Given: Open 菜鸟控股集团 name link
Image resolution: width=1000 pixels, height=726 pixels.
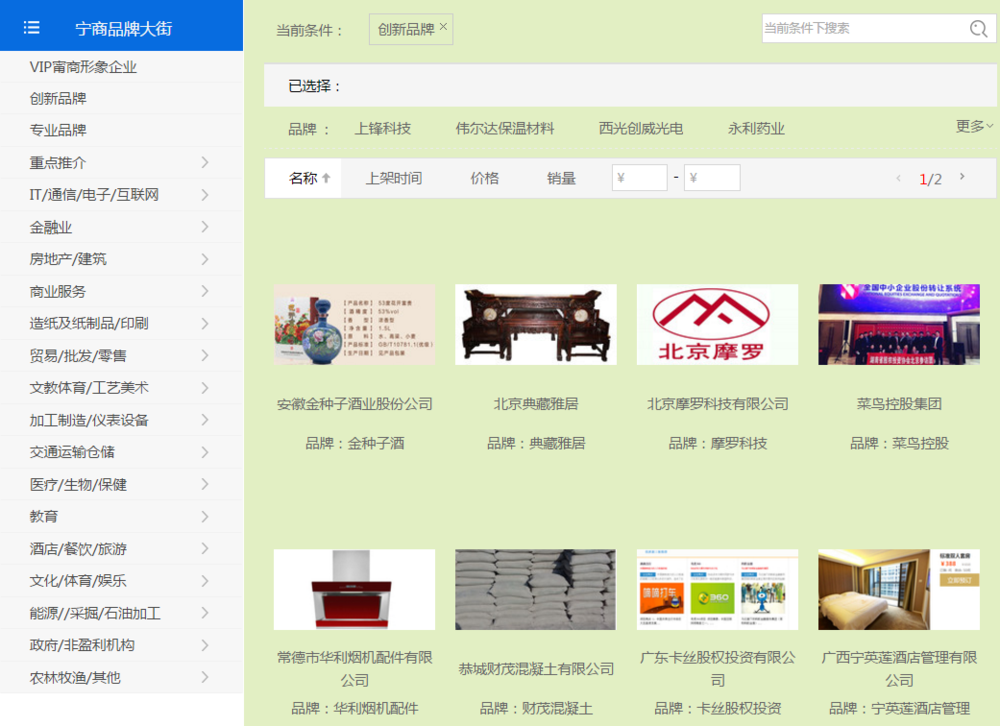Looking at the screenshot, I should click(x=899, y=404).
